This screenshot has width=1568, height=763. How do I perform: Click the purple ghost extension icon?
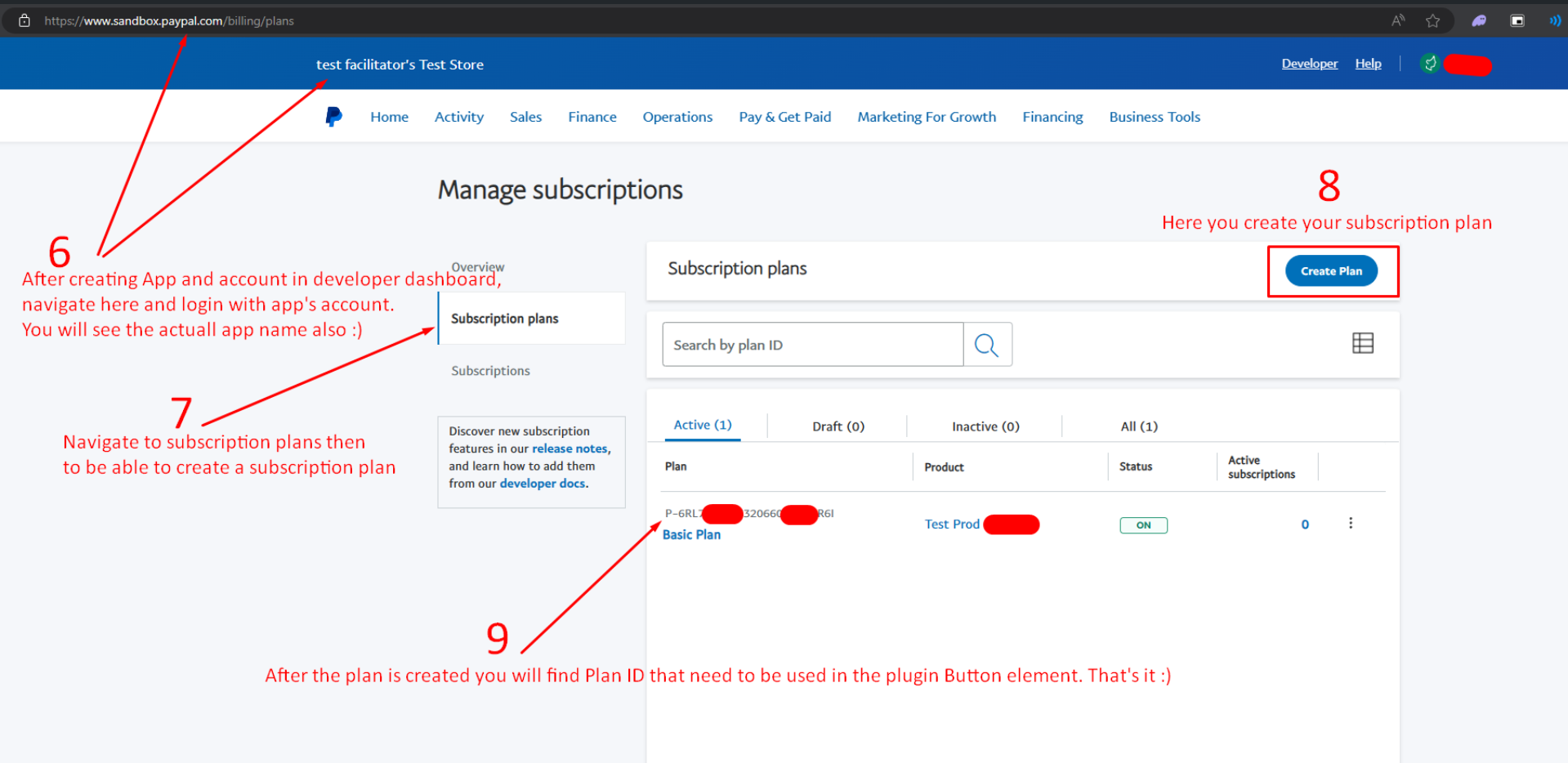click(x=1479, y=21)
